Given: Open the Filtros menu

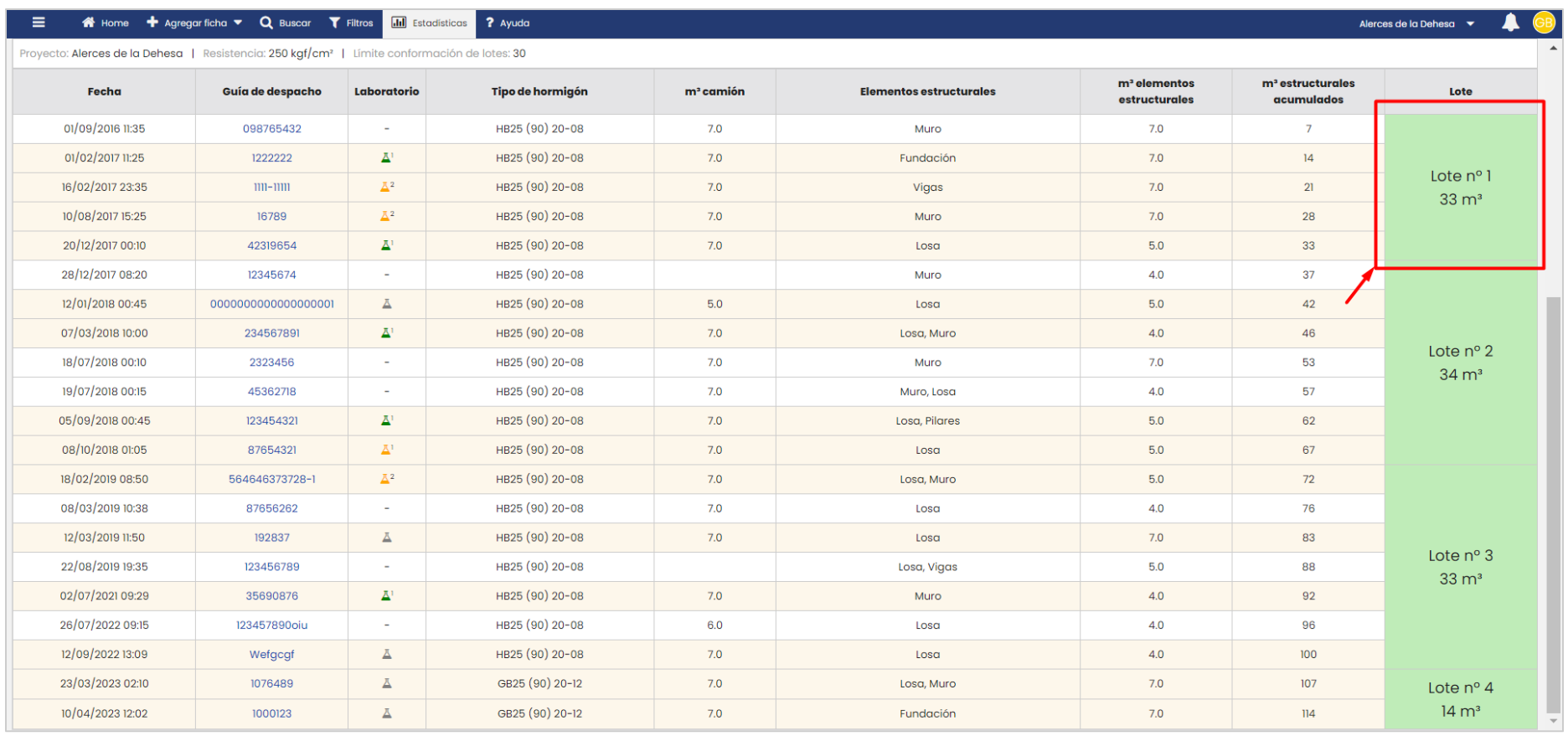Looking at the screenshot, I should point(351,23).
